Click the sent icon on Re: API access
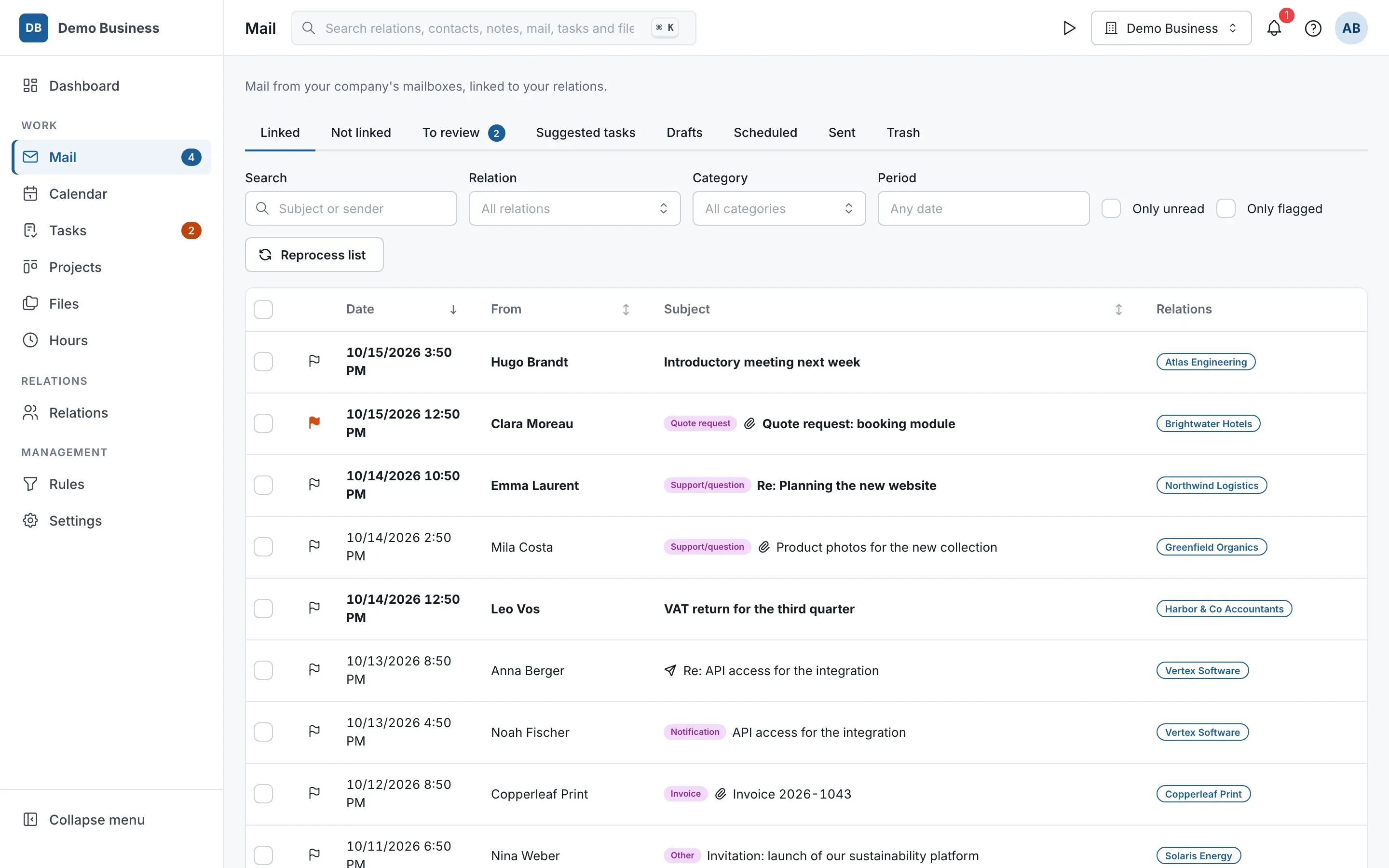 tap(670, 670)
